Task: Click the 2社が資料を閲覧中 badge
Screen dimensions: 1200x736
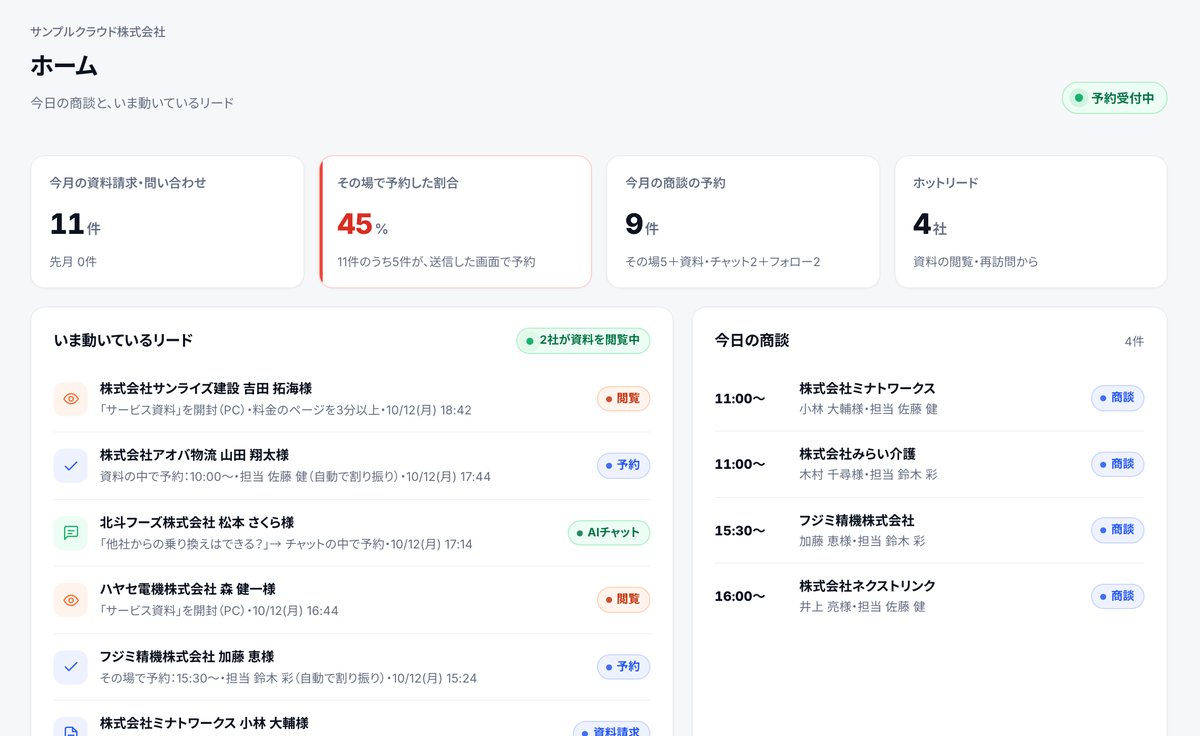Action: [583, 341]
